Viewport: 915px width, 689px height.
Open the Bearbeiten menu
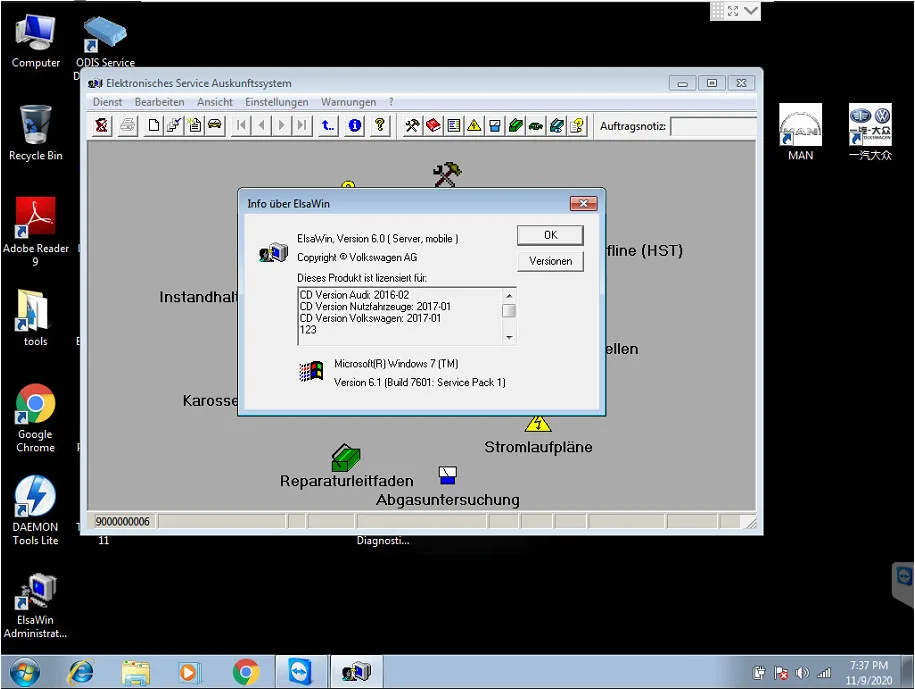159,102
